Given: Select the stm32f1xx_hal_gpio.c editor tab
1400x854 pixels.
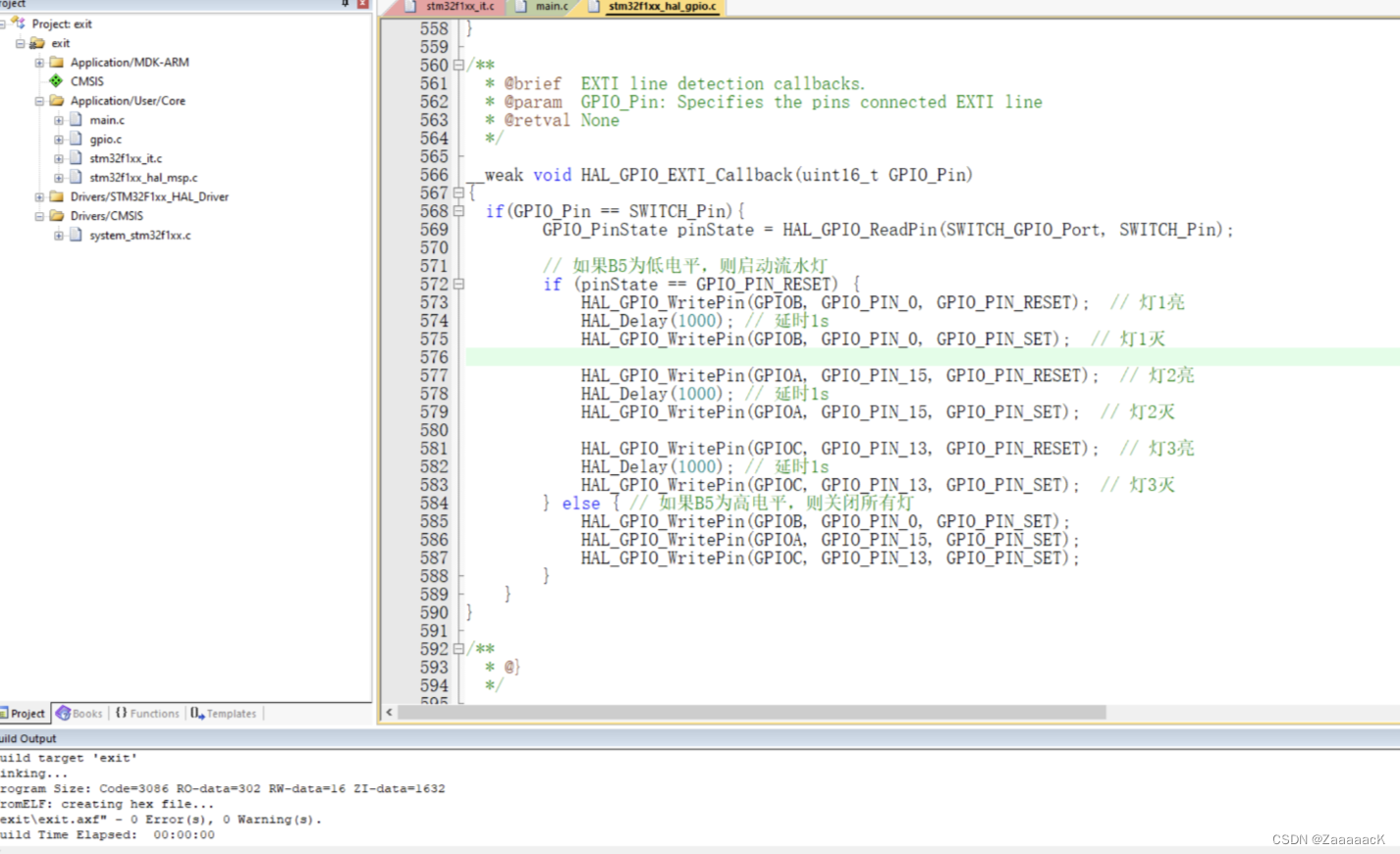Looking at the screenshot, I should pyautogui.click(x=656, y=6).
